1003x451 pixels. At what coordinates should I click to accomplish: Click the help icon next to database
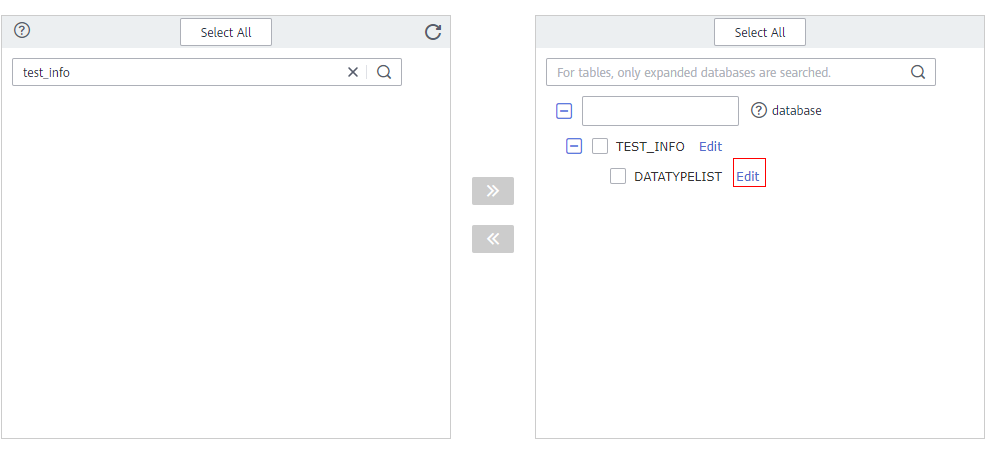(x=758, y=110)
